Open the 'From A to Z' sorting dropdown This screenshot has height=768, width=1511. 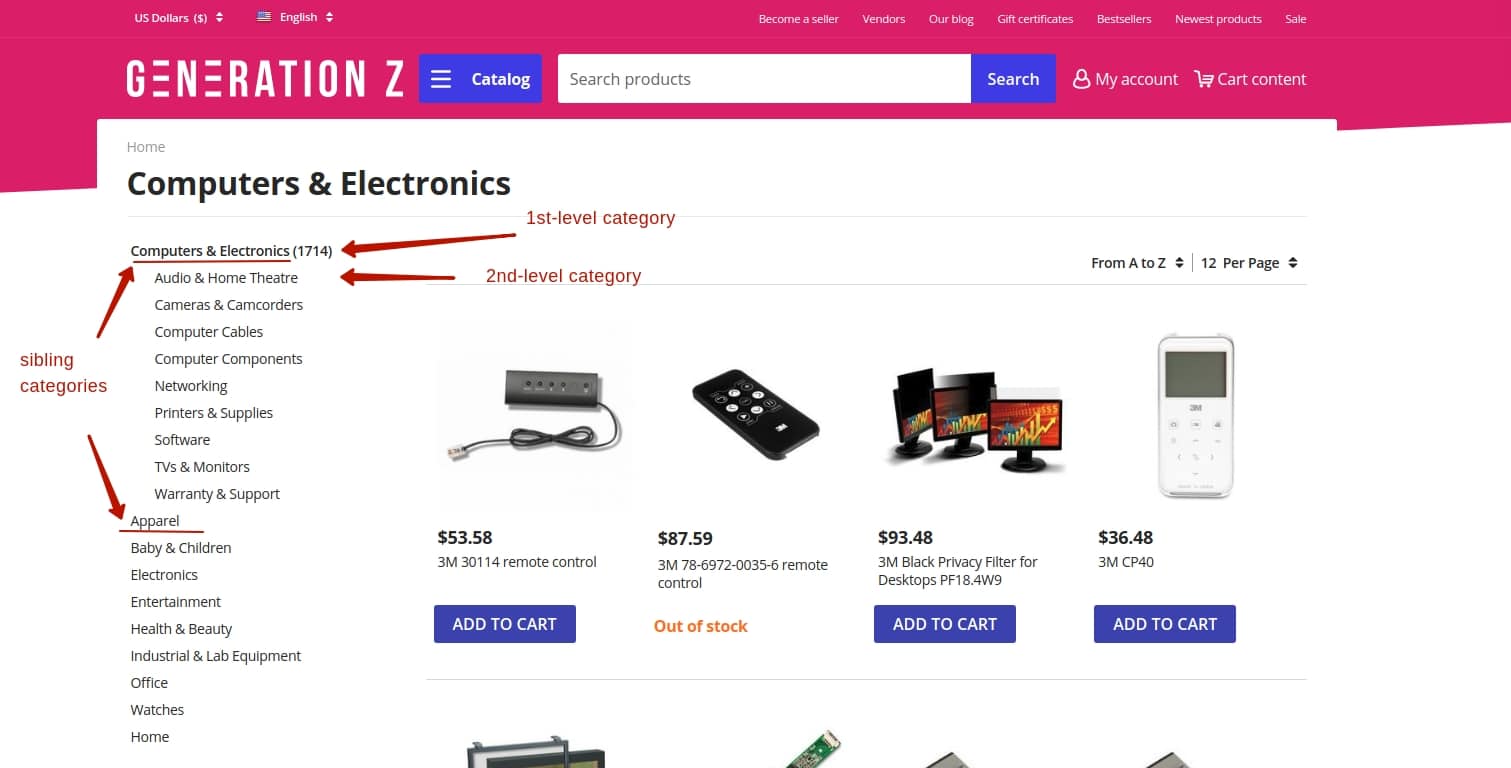[1137, 262]
